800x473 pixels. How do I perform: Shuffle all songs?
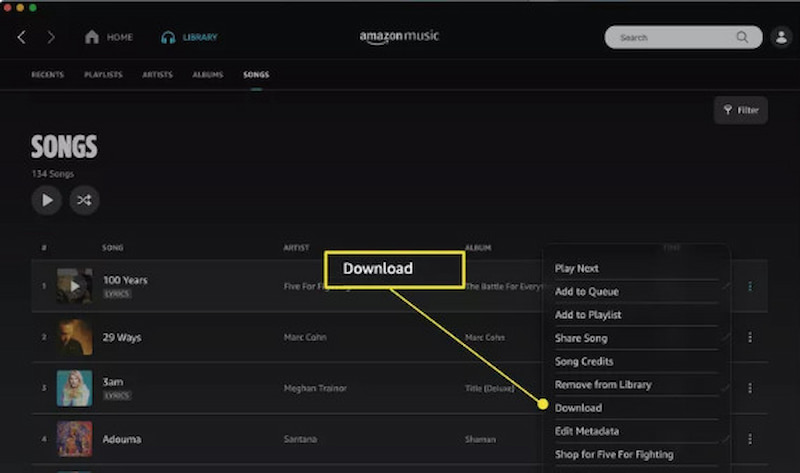click(x=84, y=200)
